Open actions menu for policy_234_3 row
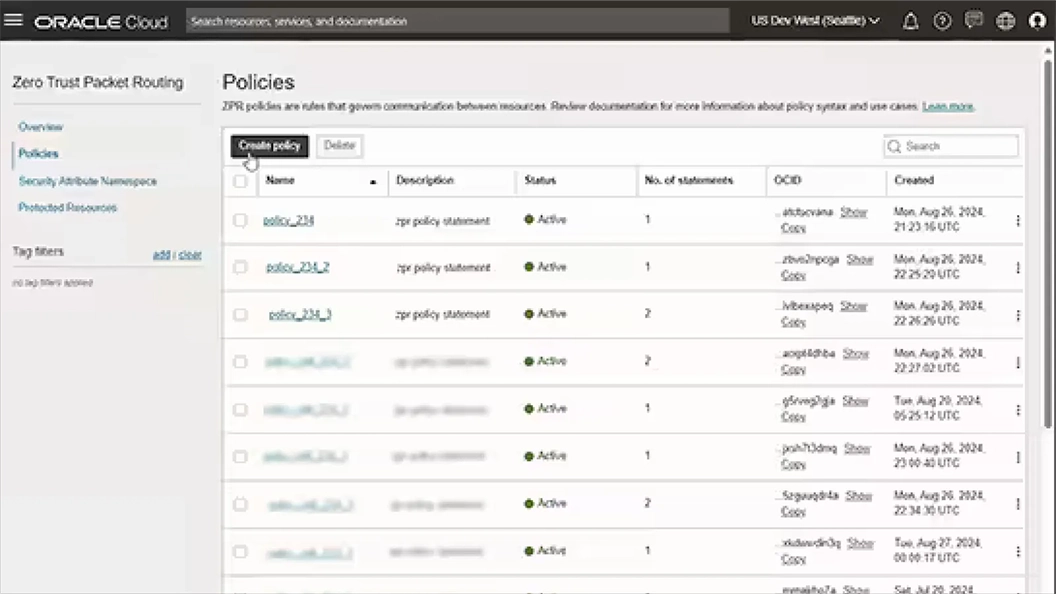Screen dimensions: 1056x594 tap(1018, 315)
